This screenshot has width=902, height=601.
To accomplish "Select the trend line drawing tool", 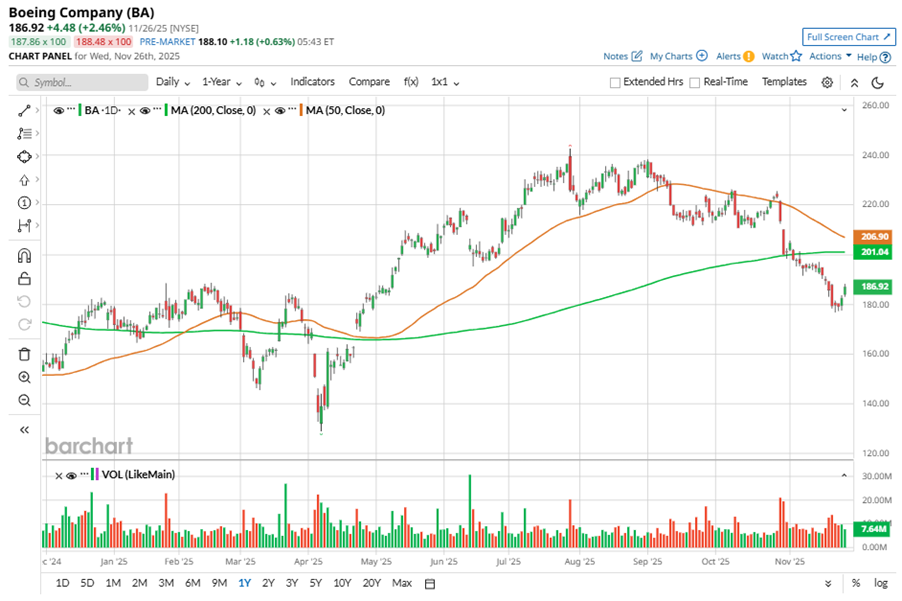I will 24,110.
